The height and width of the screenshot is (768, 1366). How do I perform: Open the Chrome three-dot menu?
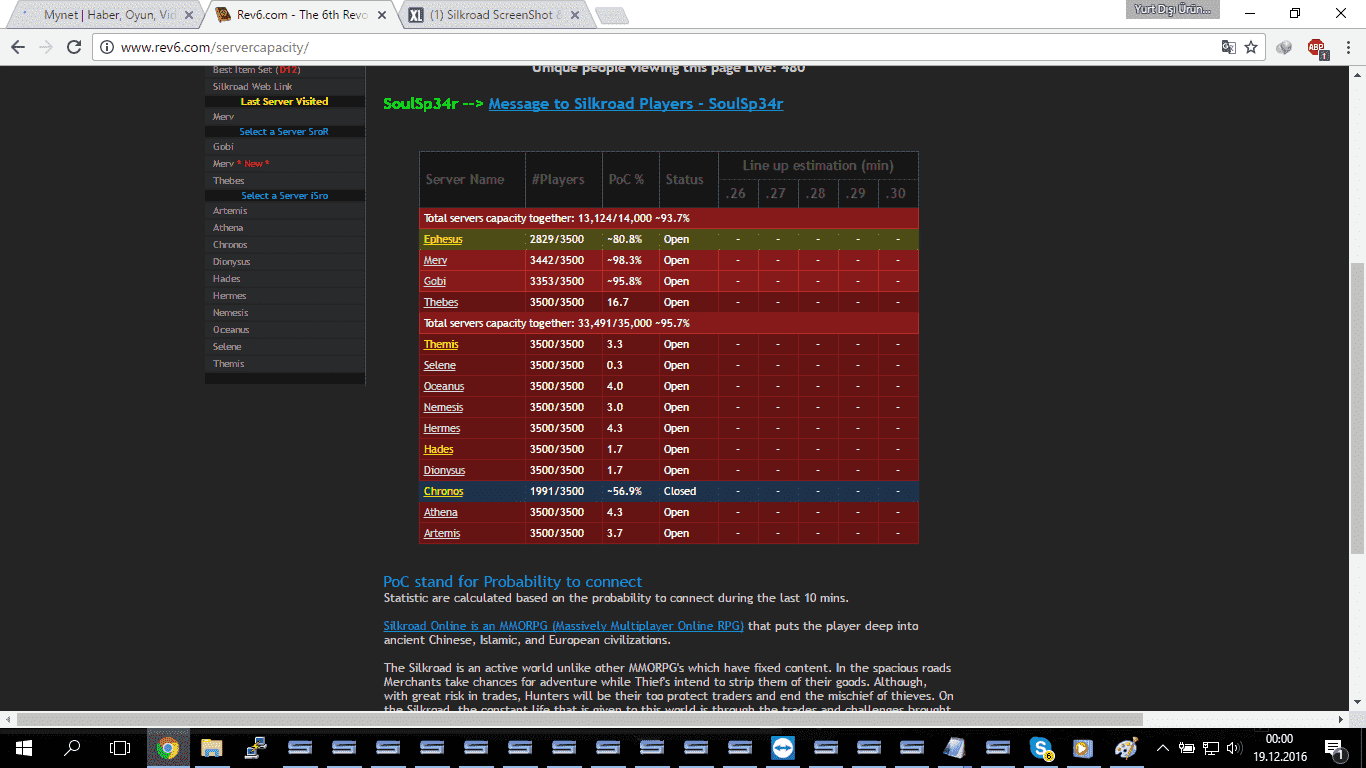click(1346, 47)
